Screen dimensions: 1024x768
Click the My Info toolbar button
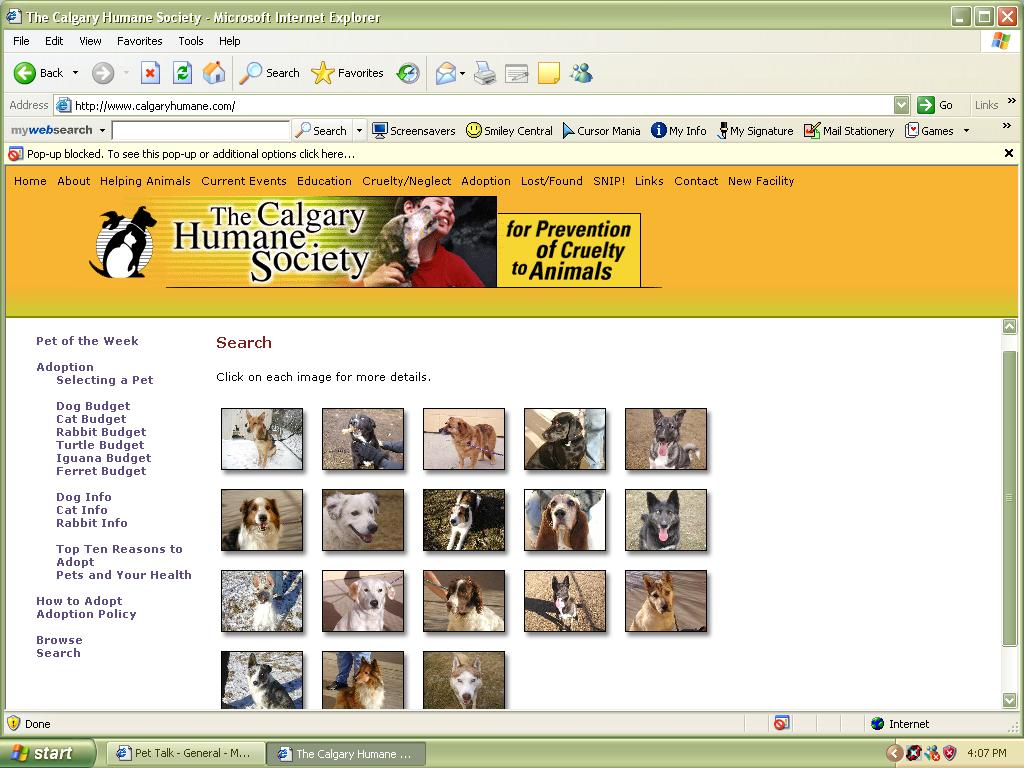point(679,131)
